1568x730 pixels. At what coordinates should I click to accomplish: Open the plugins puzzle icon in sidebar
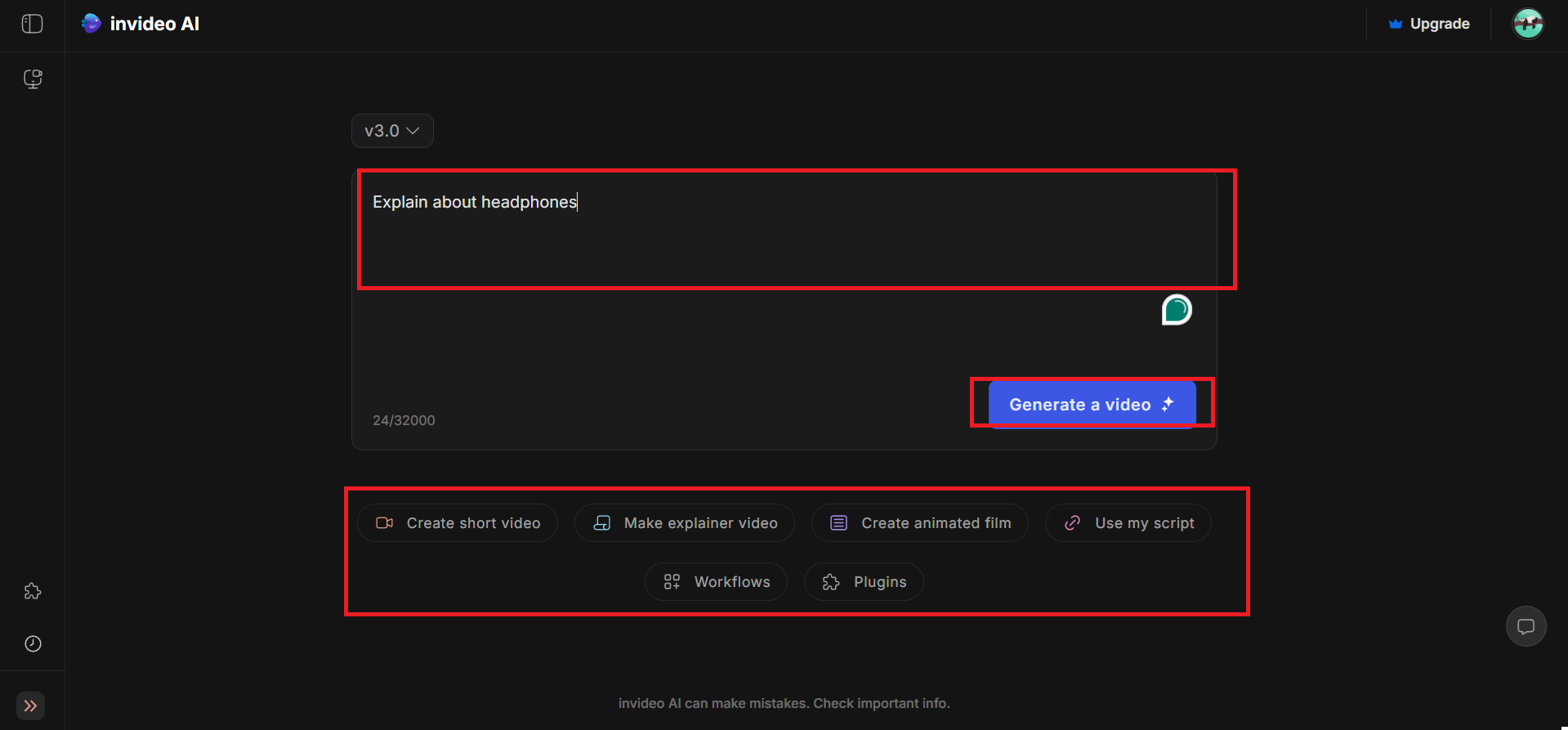click(x=33, y=591)
